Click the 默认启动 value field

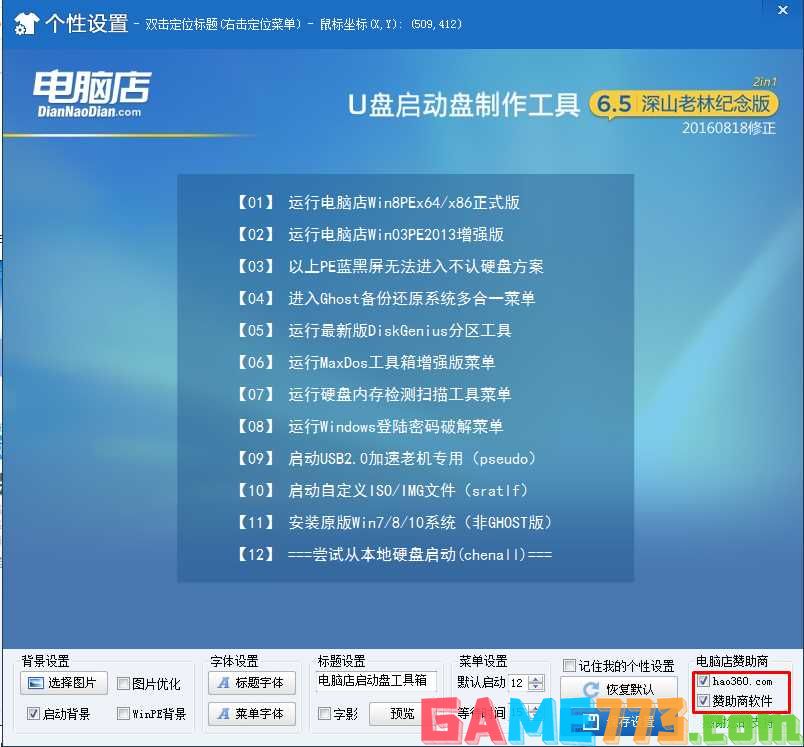tap(518, 683)
